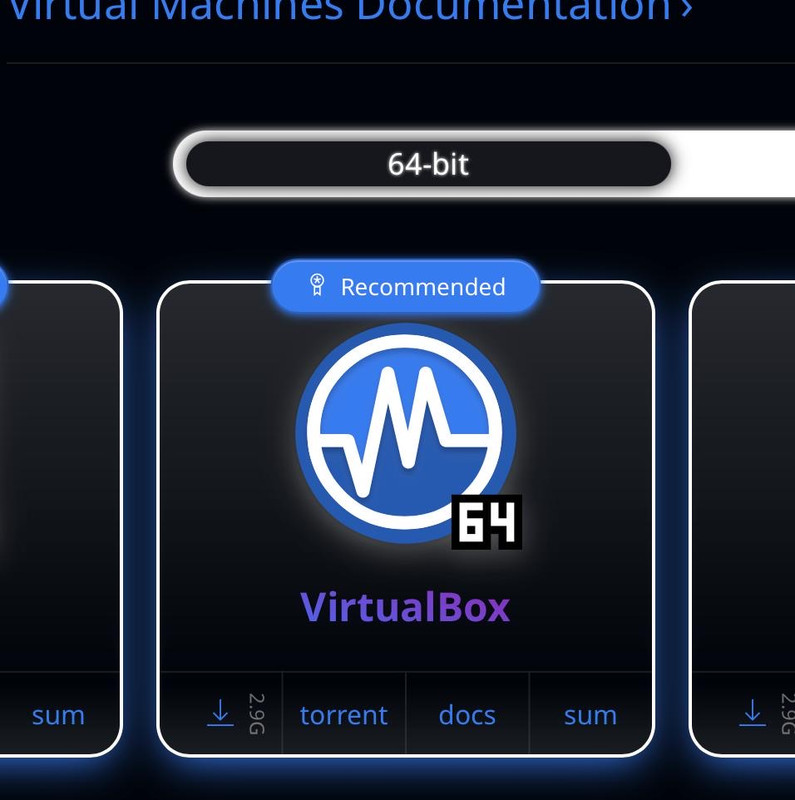
Task: Open the Virtual Machines Documentation link
Action: [x=350, y=9]
